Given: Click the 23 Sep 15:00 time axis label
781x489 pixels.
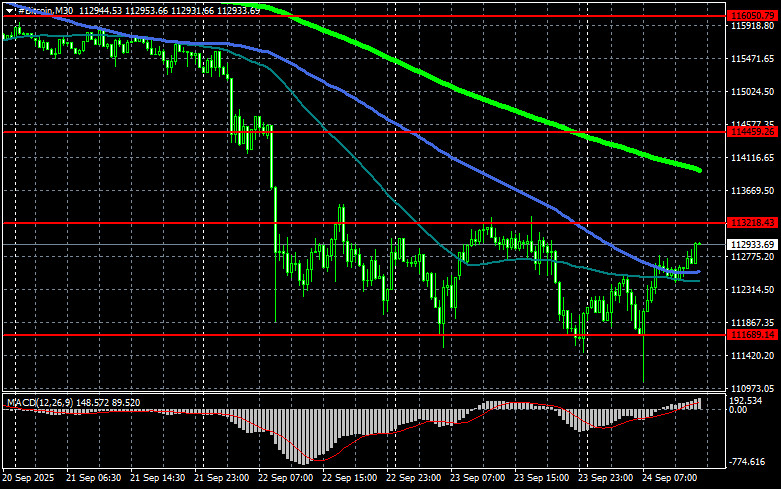Looking at the screenshot, I should [x=543, y=478].
